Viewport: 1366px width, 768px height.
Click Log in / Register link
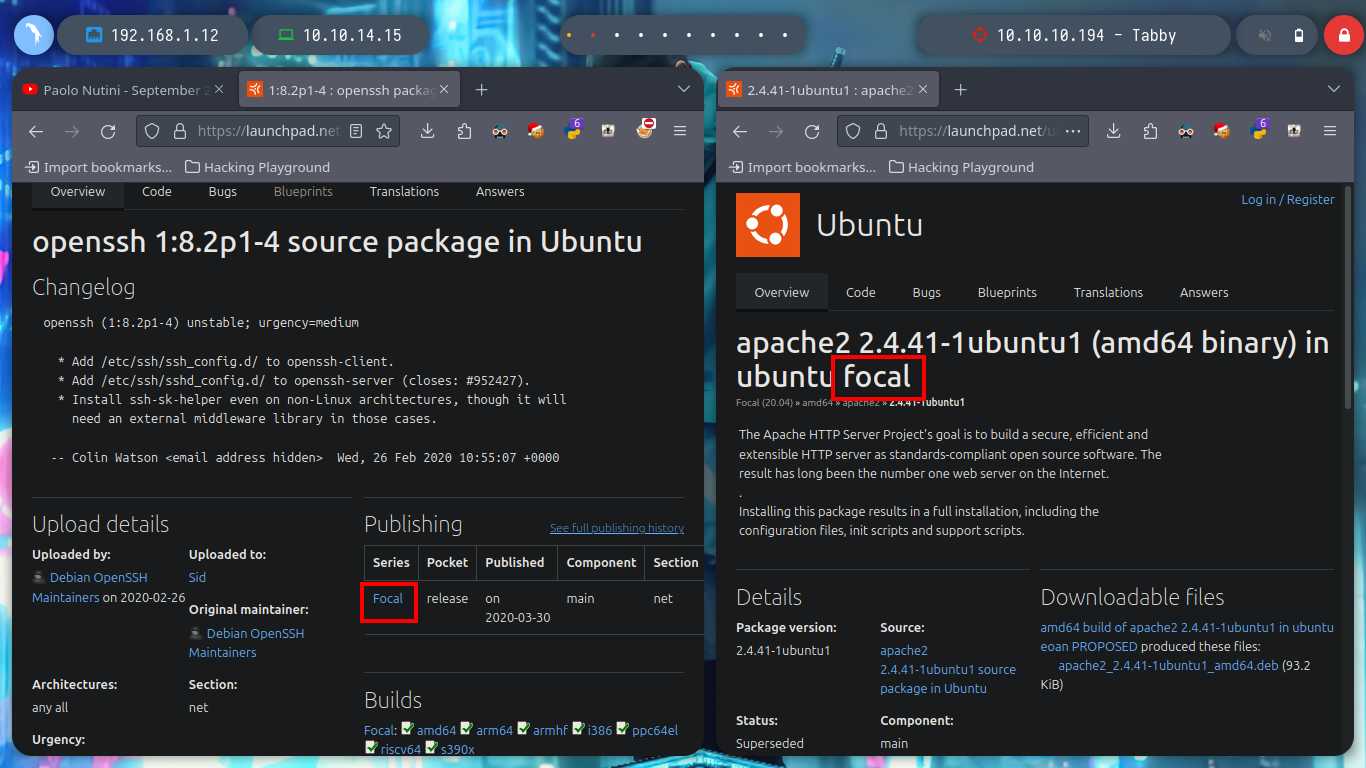(1288, 199)
